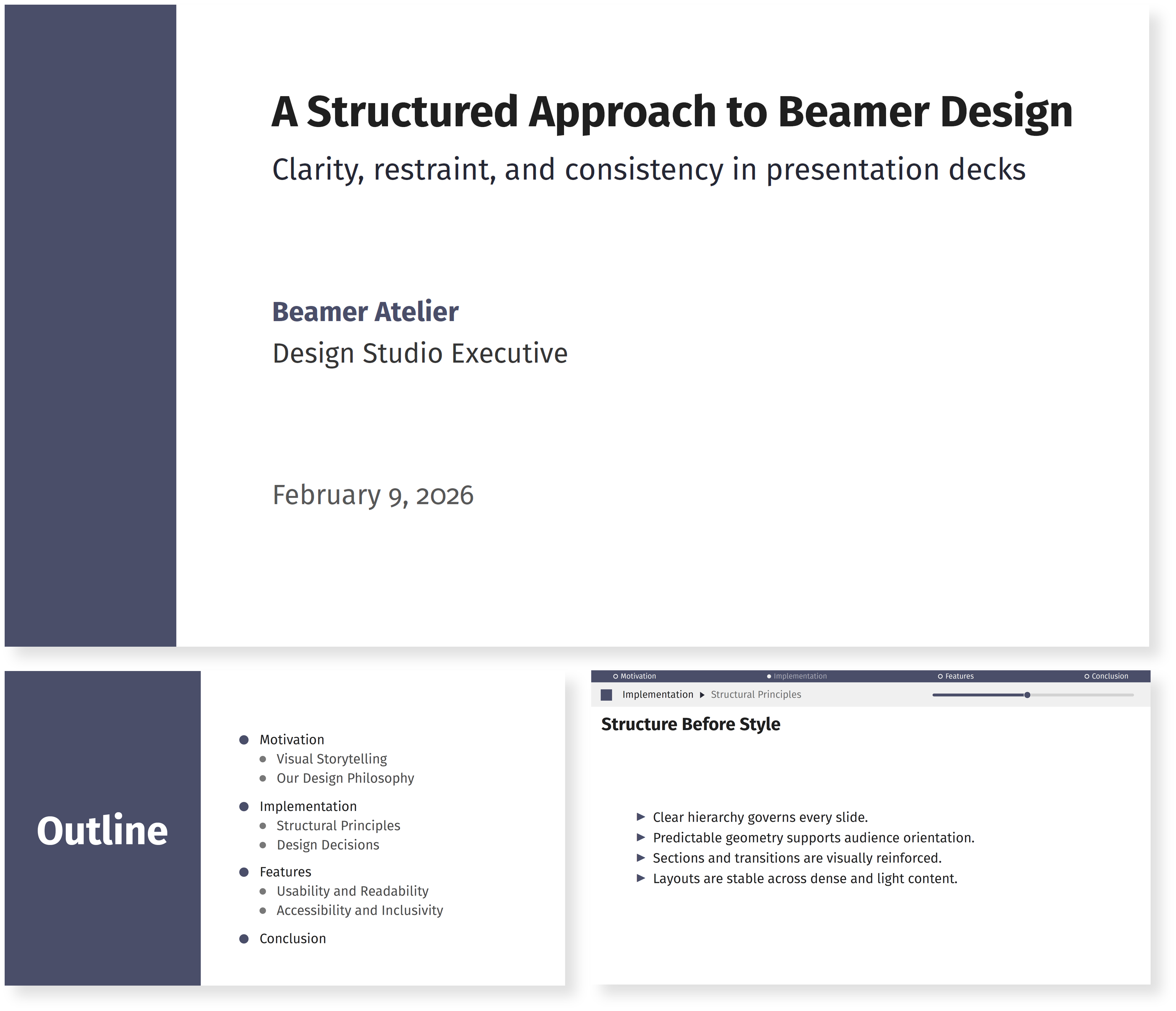Click the large bullet next to Motivation
This screenshot has width=1176, height=1011.
(x=244, y=740)
